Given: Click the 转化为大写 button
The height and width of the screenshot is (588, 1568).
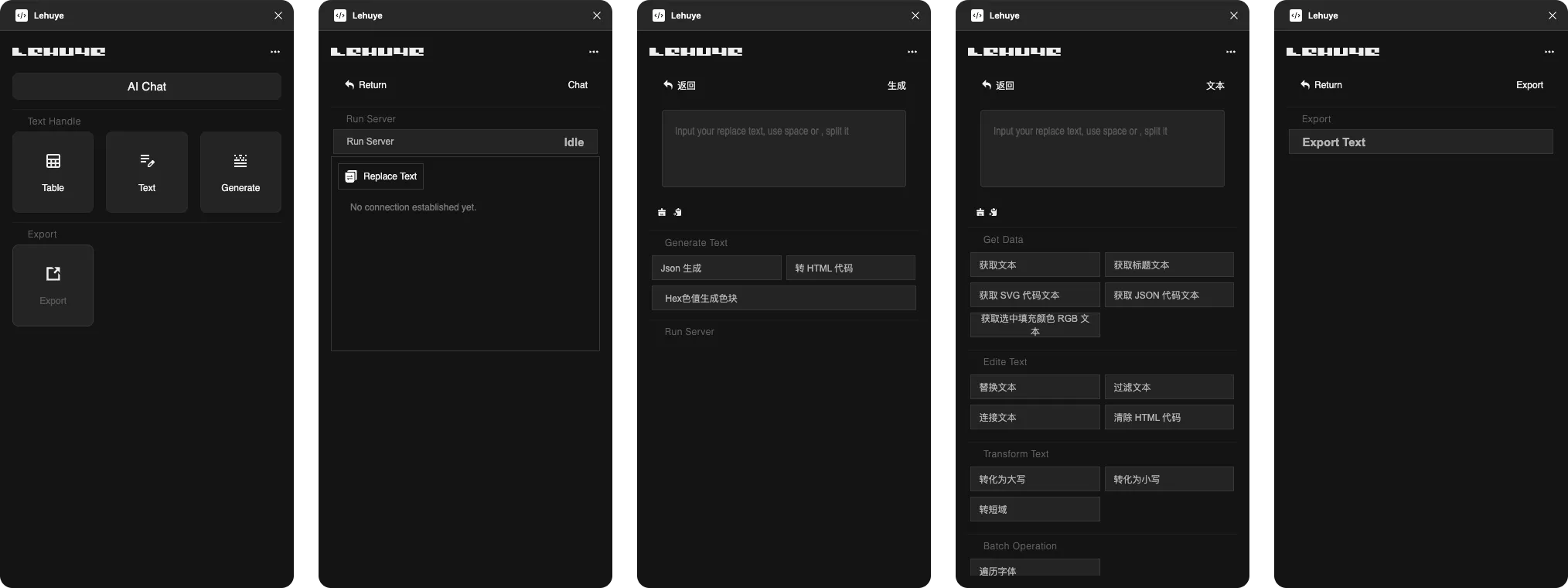Looking at the screenshot, I should (1035, 480).
